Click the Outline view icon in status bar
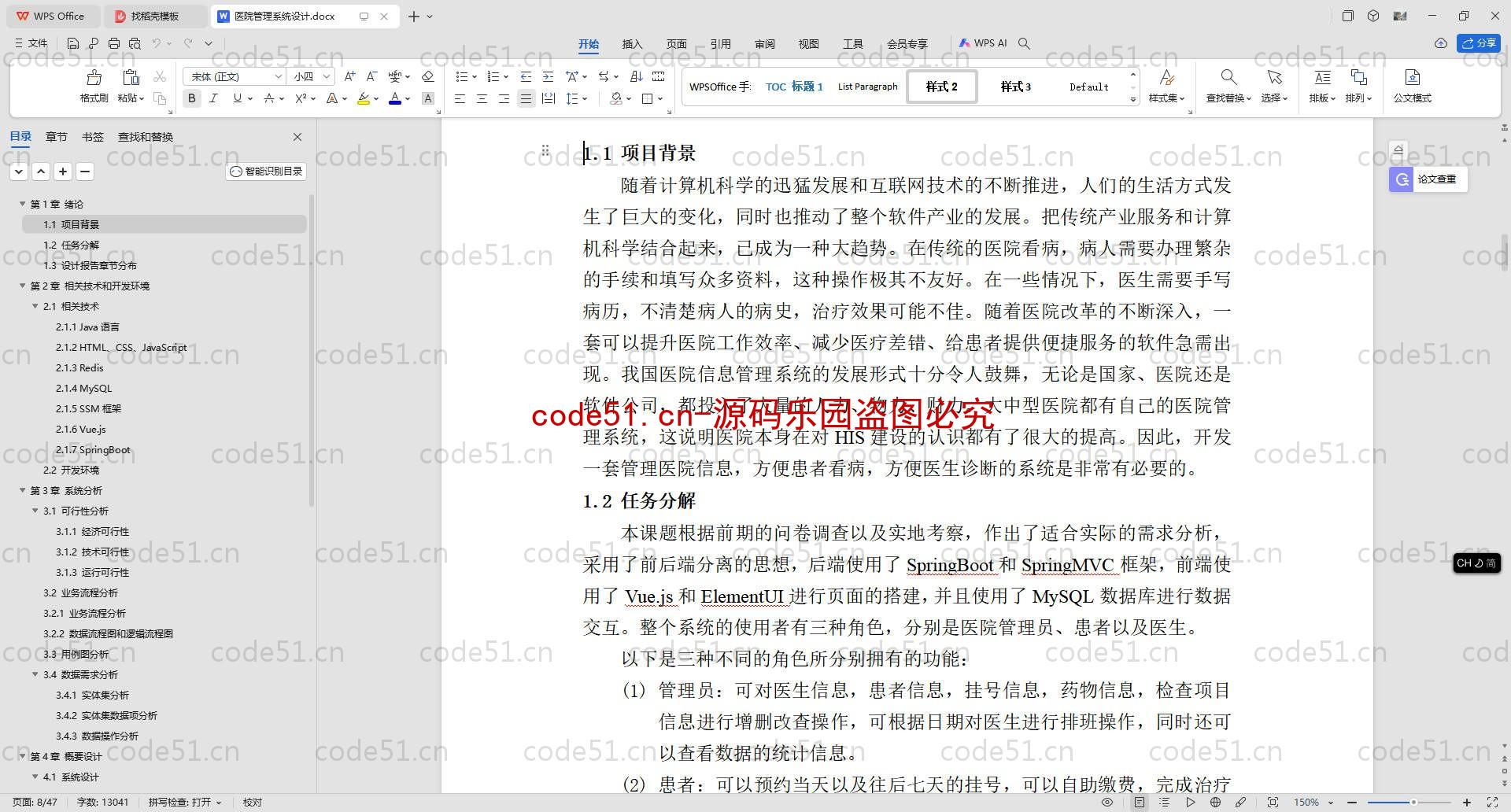The width and height of the screenshot is (1511, 812). pos(1165,803)
